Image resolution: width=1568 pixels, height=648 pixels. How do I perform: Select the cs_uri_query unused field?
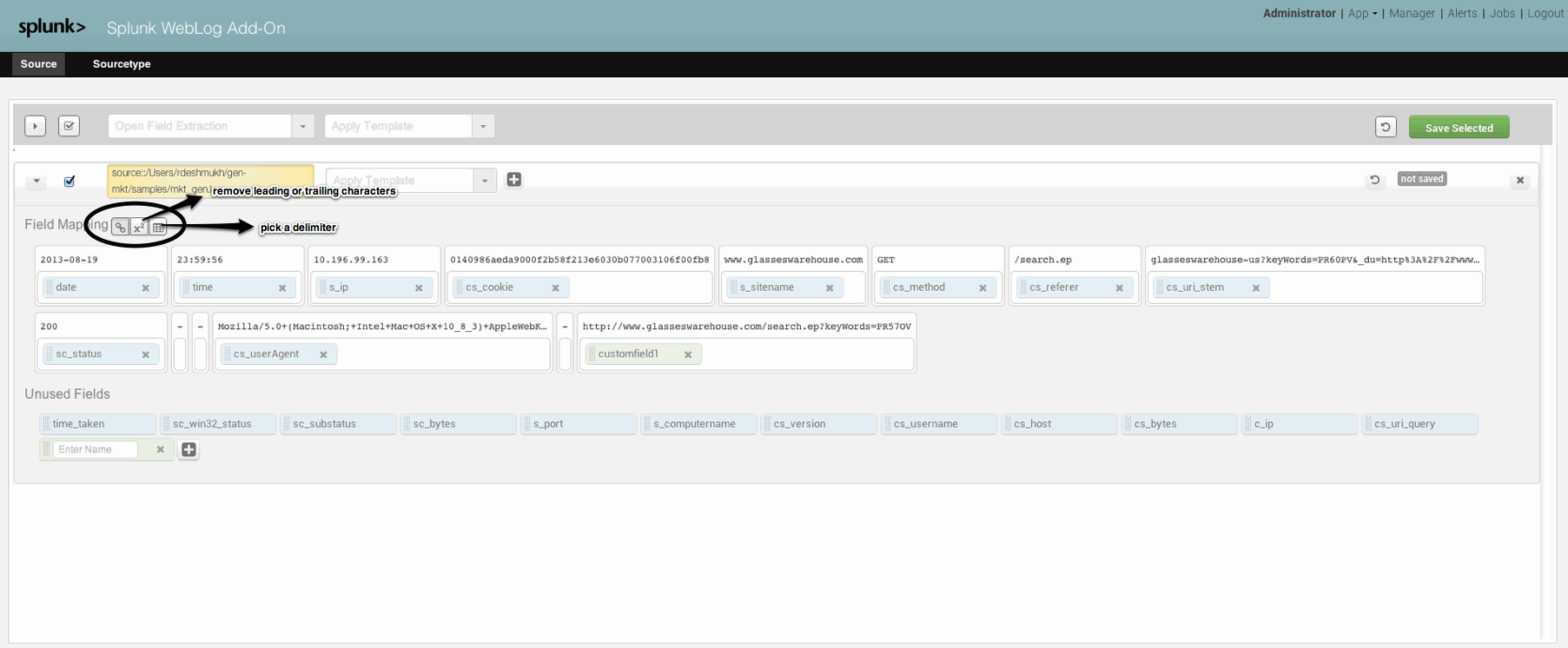1420,424
